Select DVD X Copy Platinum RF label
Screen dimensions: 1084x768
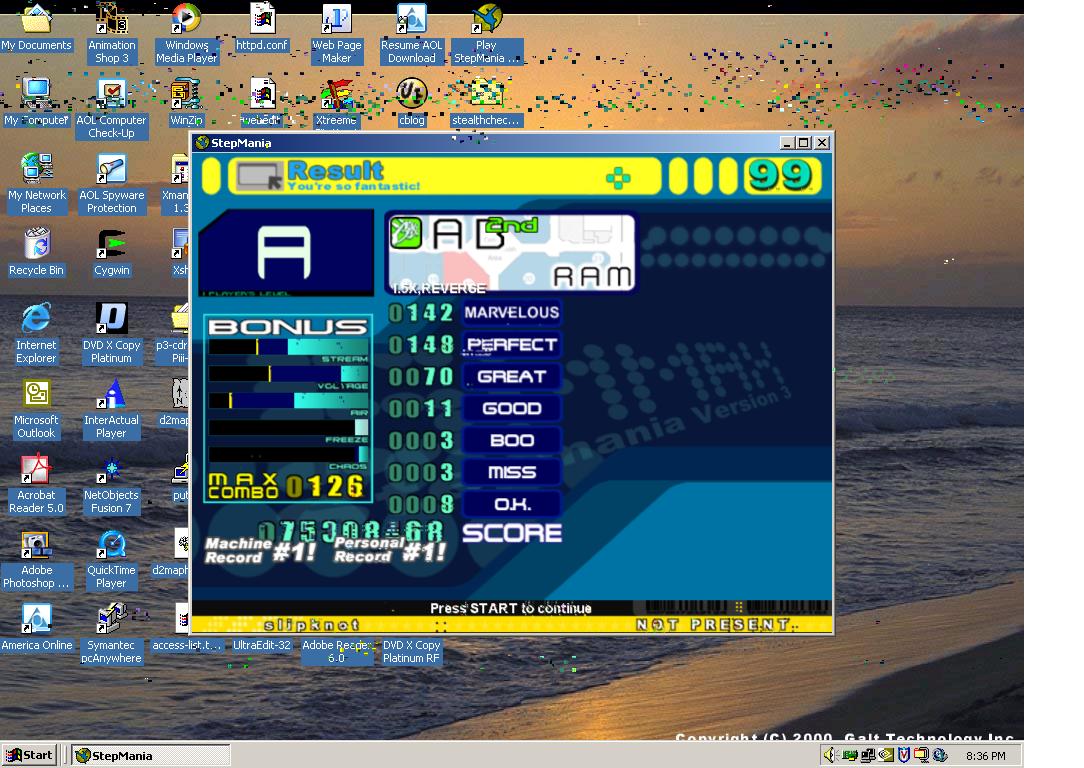point(411,651)
